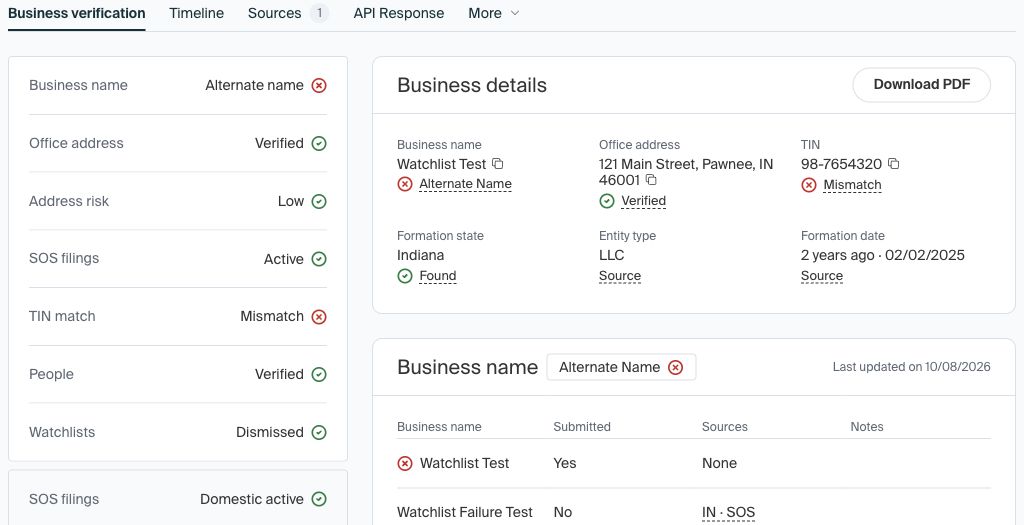1024x525 pixels.
Task: Click red X icon in Business name summary row
Action: 319,86
